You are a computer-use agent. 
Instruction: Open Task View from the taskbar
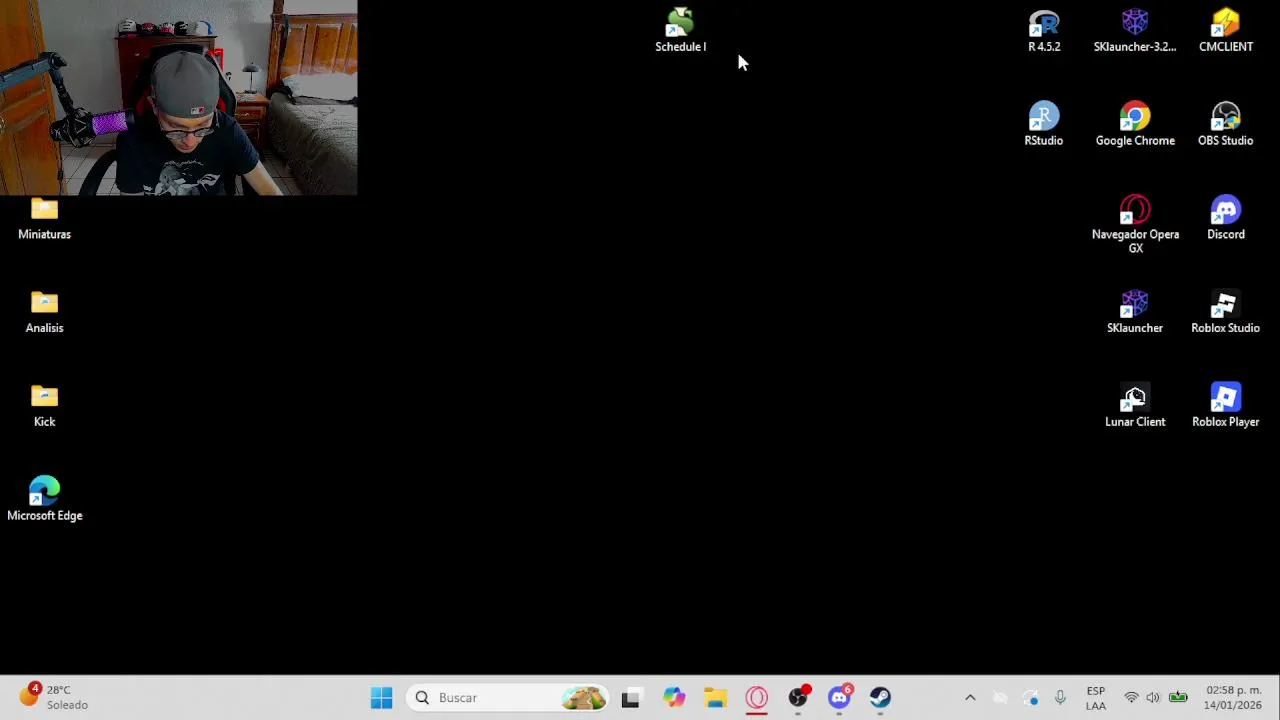pos(630,698)
